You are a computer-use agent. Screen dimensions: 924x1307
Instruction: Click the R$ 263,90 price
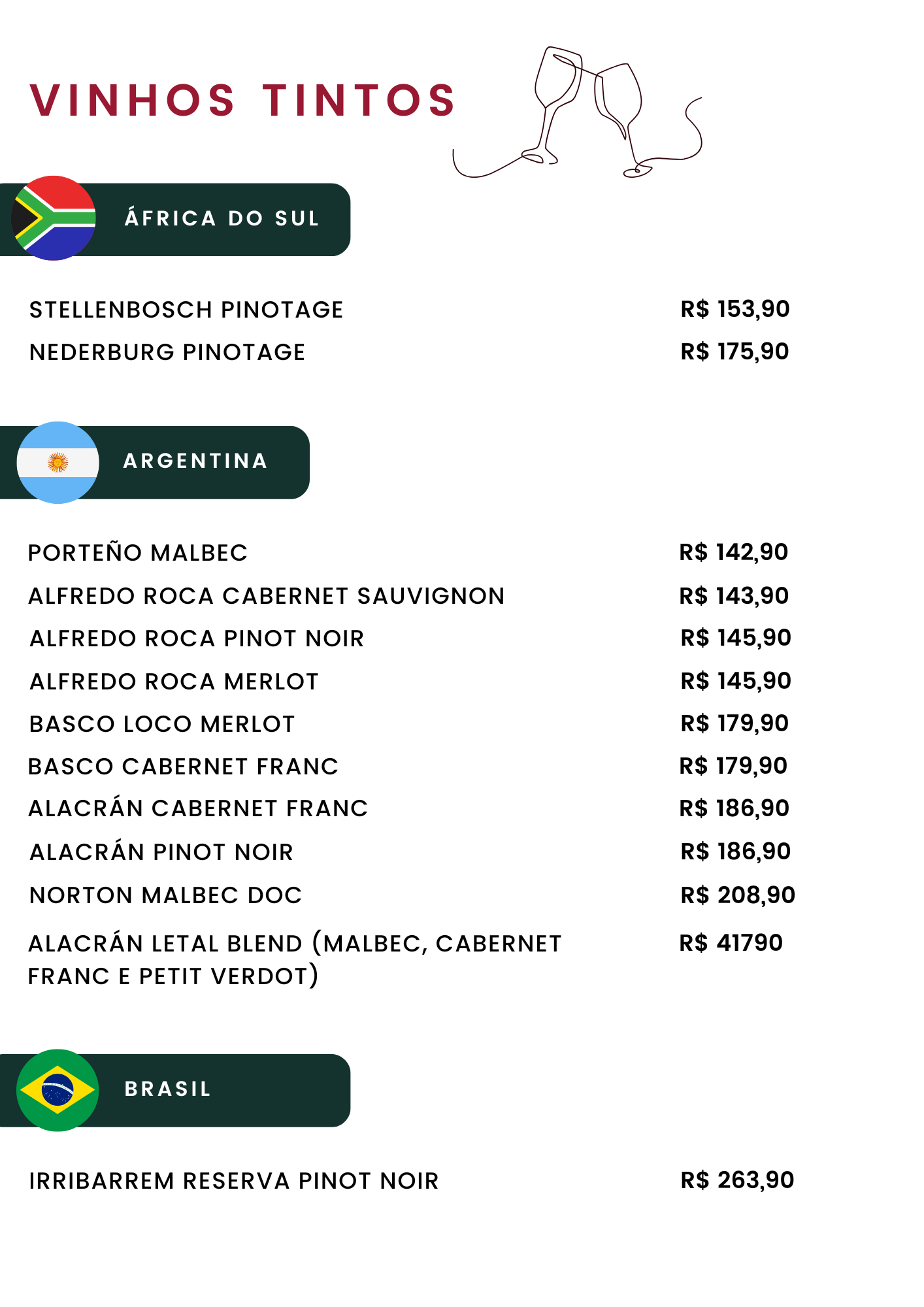point(737,1180)
